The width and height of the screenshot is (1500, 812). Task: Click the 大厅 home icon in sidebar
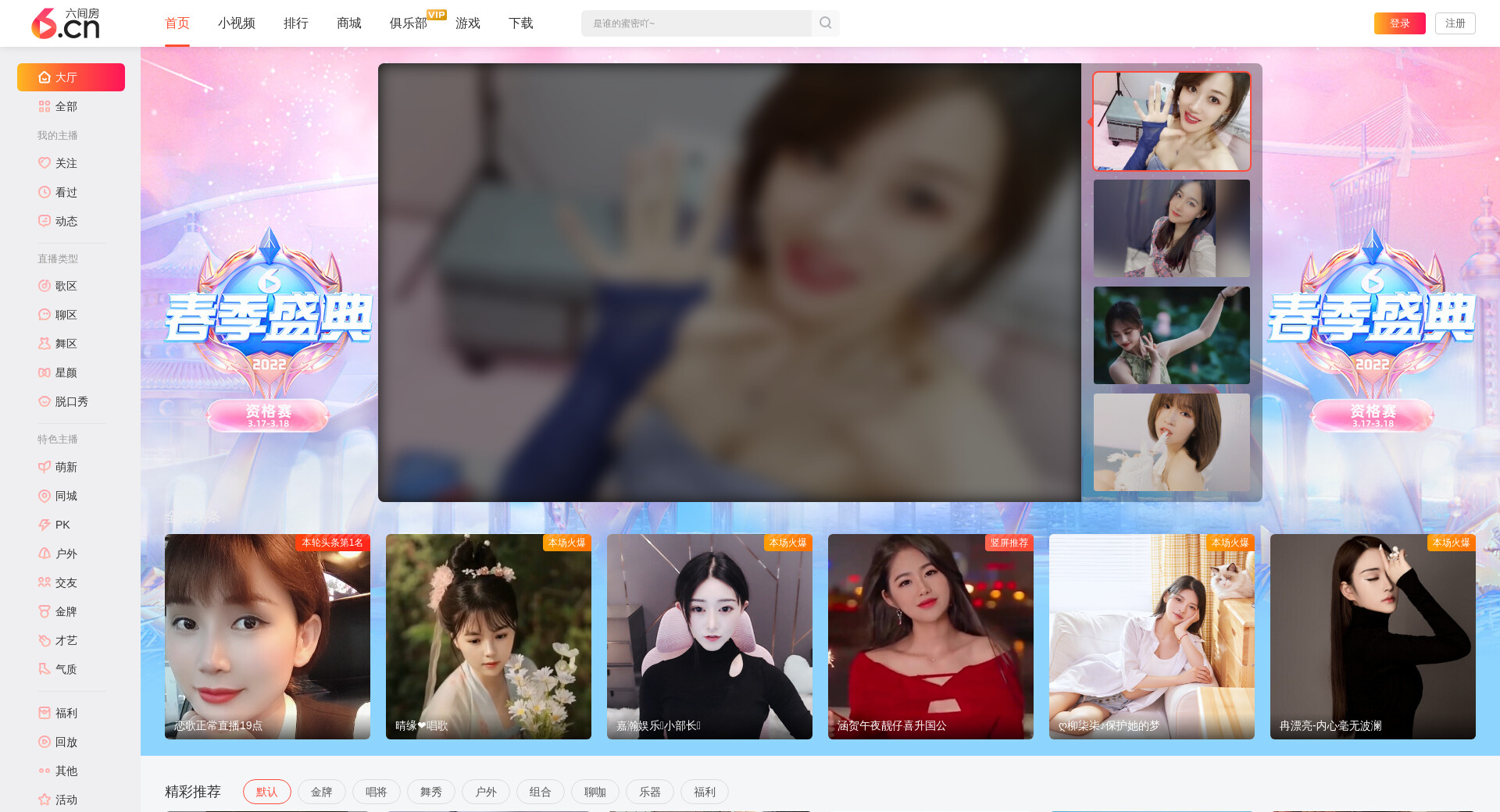point(45,77)
